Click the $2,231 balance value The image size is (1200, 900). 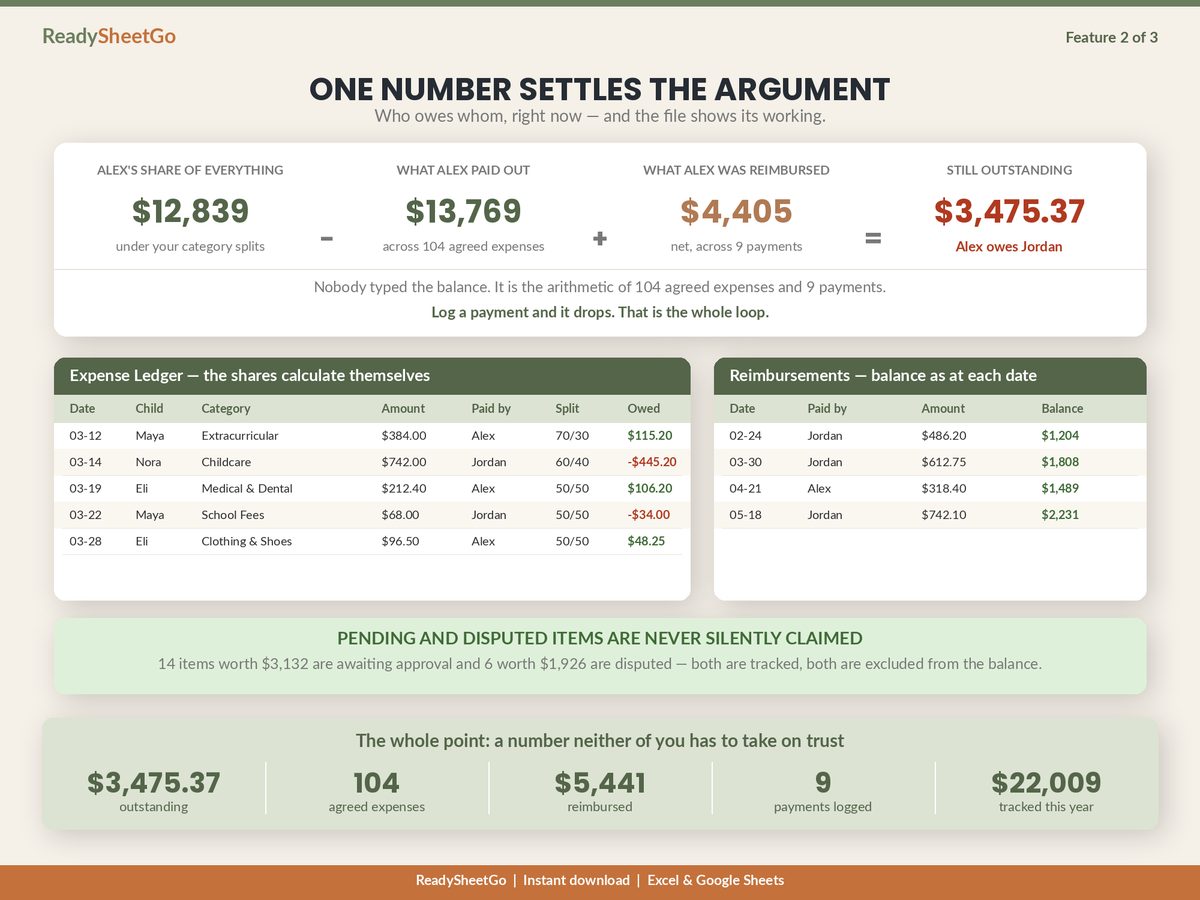pos(1060,515)
